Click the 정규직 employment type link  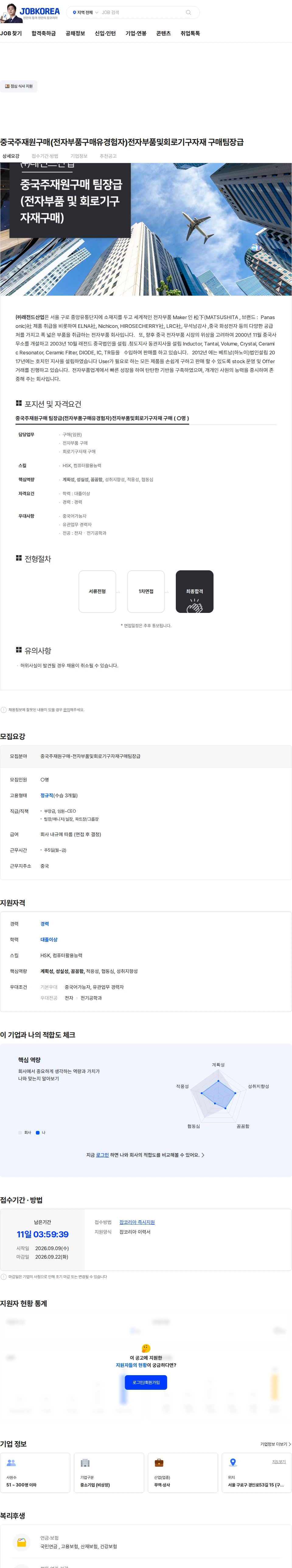point(47,796)
